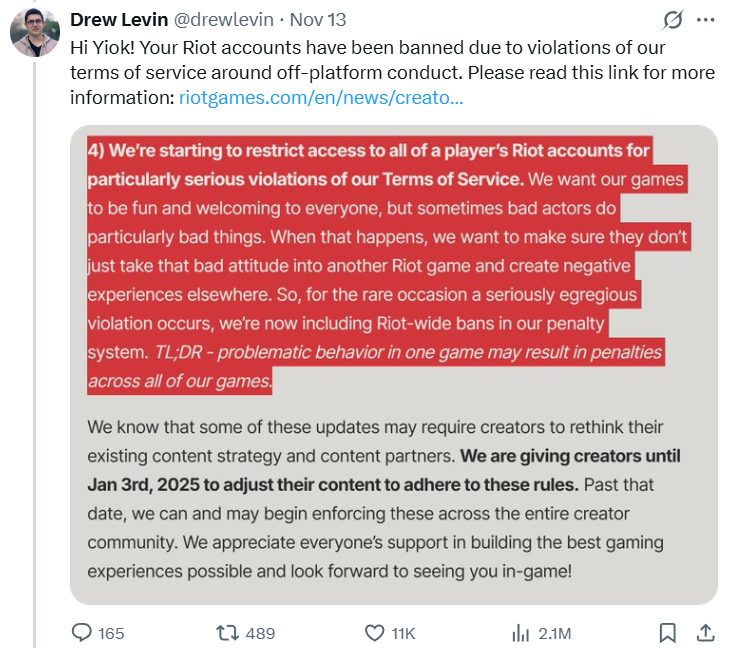Viewport: 738px width, 648px height.
Task: Click the reply speech bubble icon
Action: 81,632
